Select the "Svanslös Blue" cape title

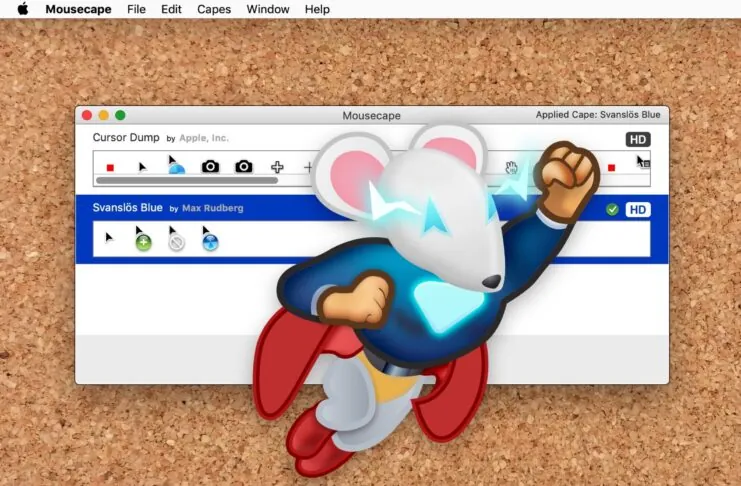pyautogui.click(x=128, y=208)
